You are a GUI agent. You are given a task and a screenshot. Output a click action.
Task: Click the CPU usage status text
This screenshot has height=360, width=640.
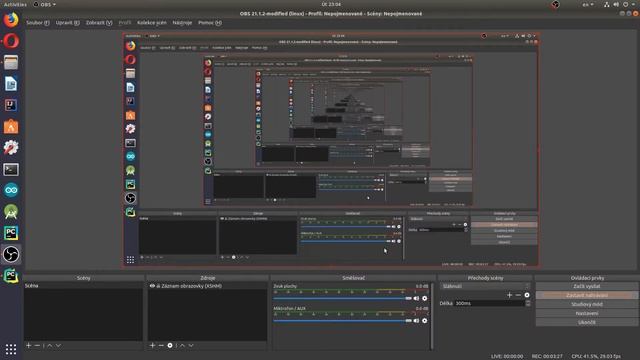[596, 356]
